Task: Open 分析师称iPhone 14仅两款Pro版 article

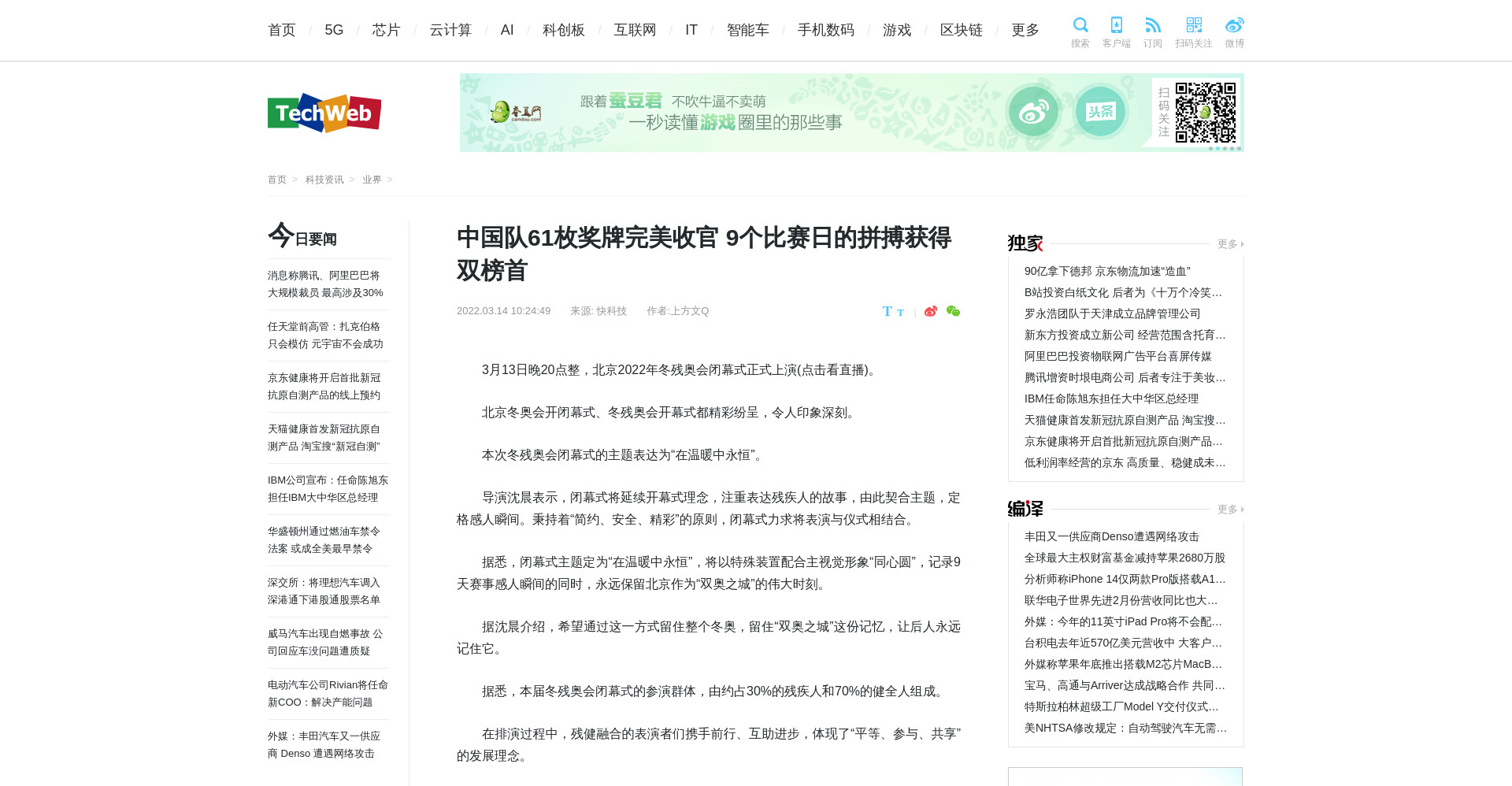Action: (1125, 579)
